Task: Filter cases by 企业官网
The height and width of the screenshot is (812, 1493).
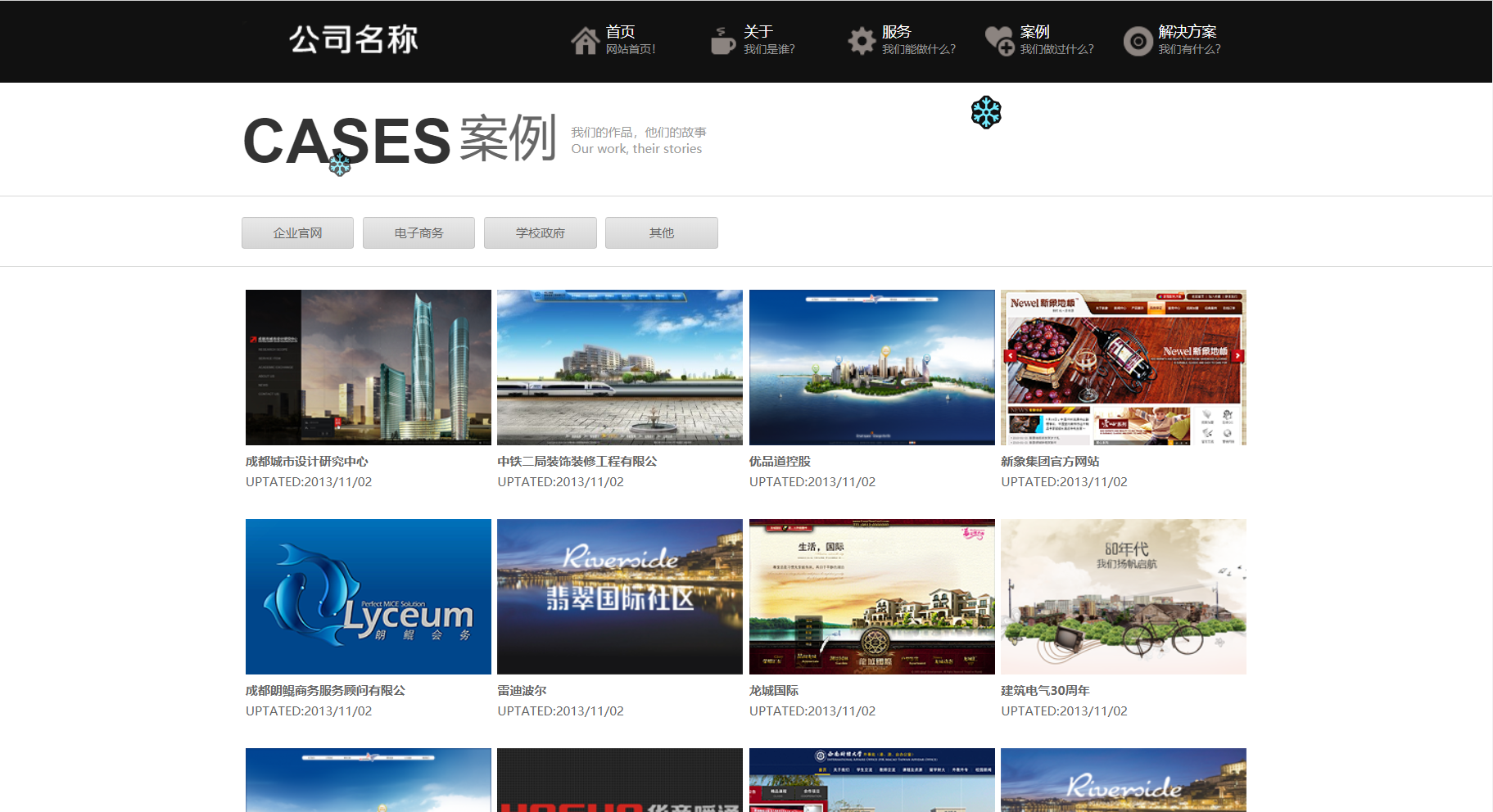Action: 297,233
